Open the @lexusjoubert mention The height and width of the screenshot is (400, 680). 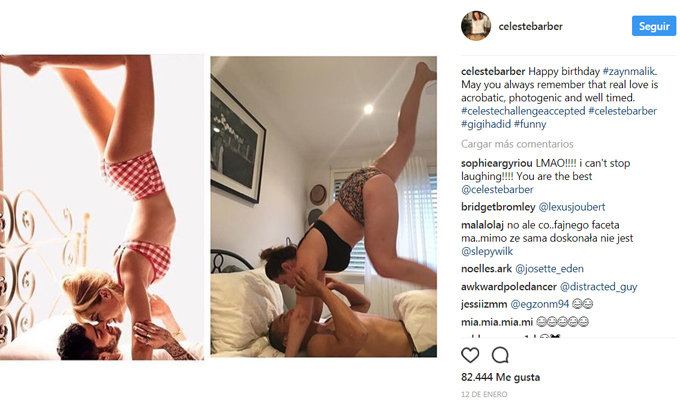pyautogui.click(x=572, y=207)
